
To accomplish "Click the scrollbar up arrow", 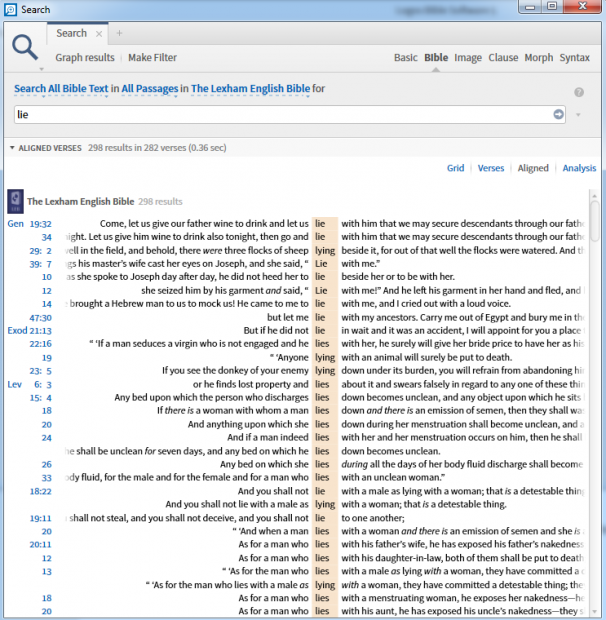I will point(594,195).
